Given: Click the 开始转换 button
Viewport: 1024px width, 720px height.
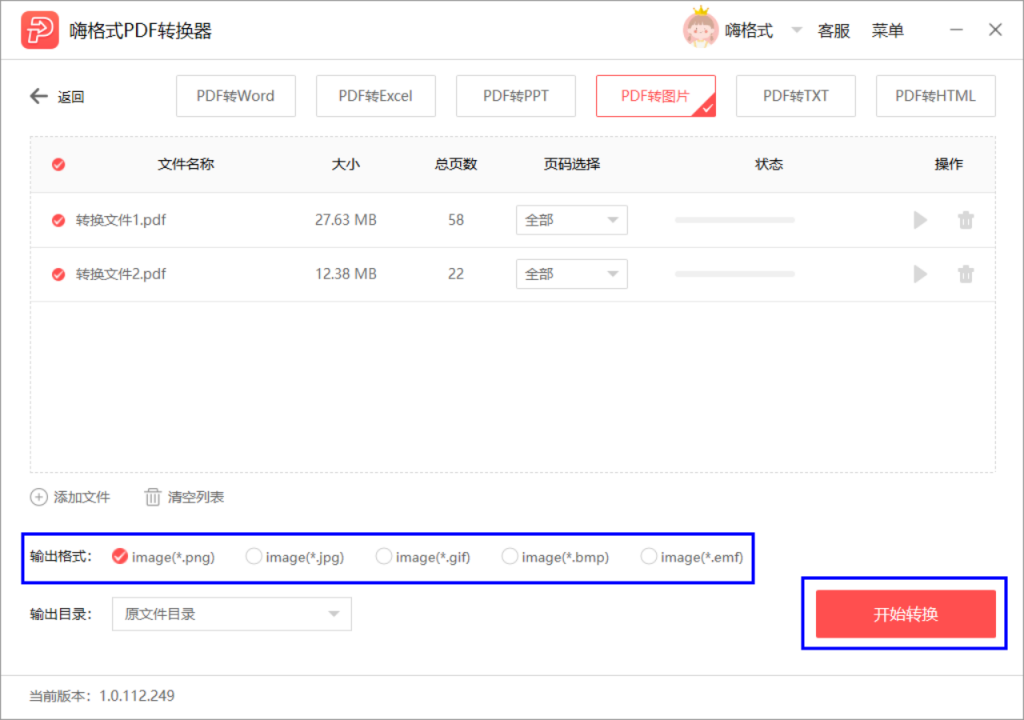Looking at the screenshot, I should 905,614.
